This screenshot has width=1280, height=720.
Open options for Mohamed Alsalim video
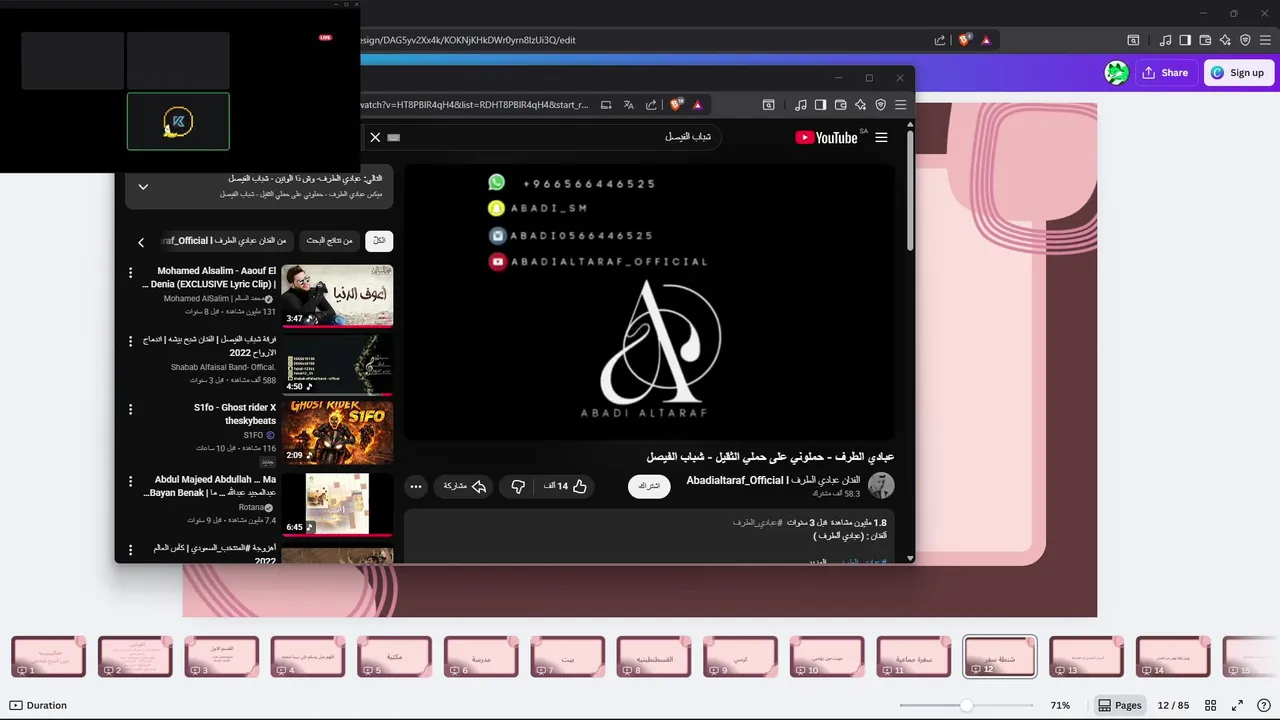(130, 272)
